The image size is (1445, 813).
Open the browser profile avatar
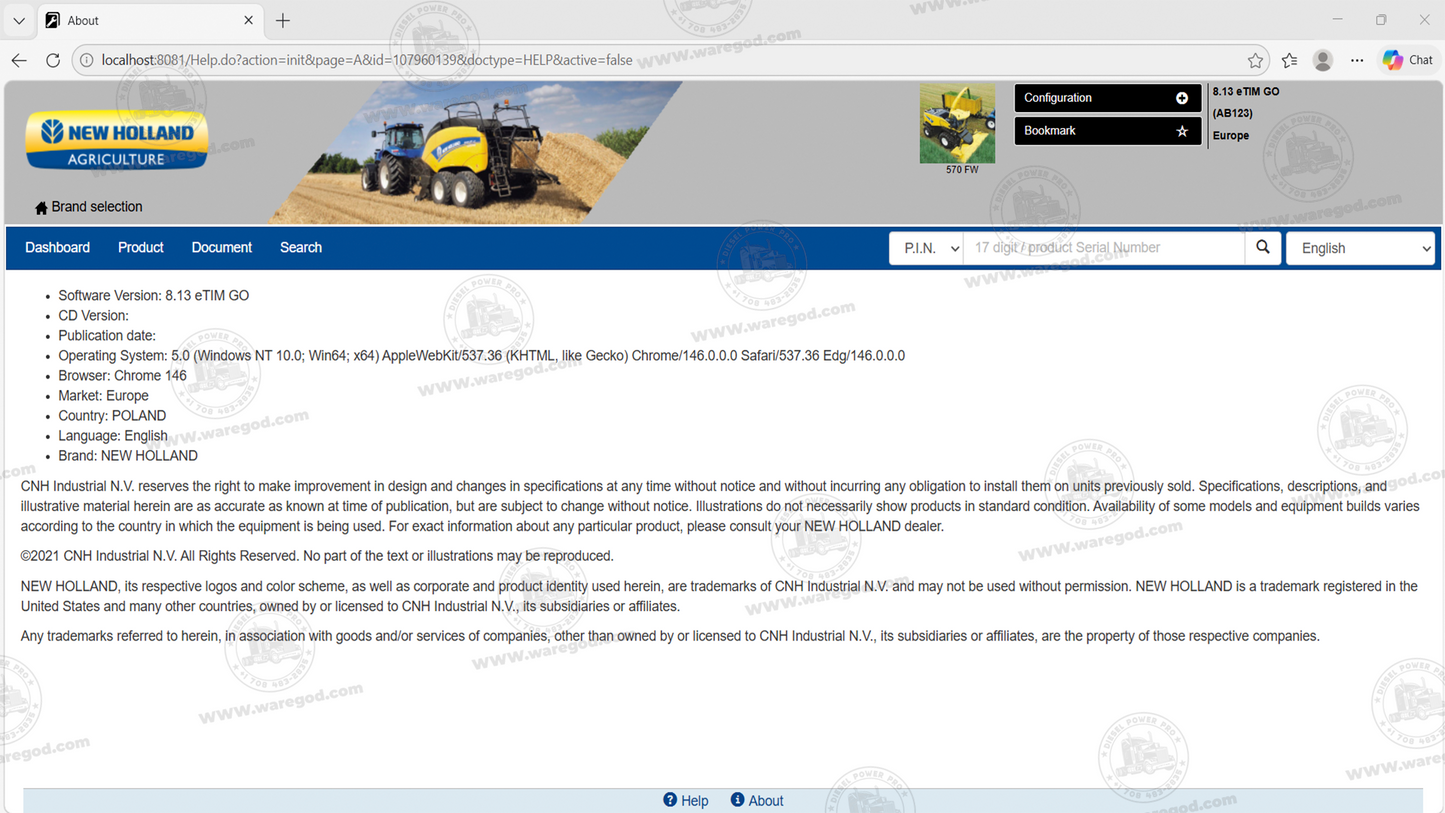[1323, 61]
